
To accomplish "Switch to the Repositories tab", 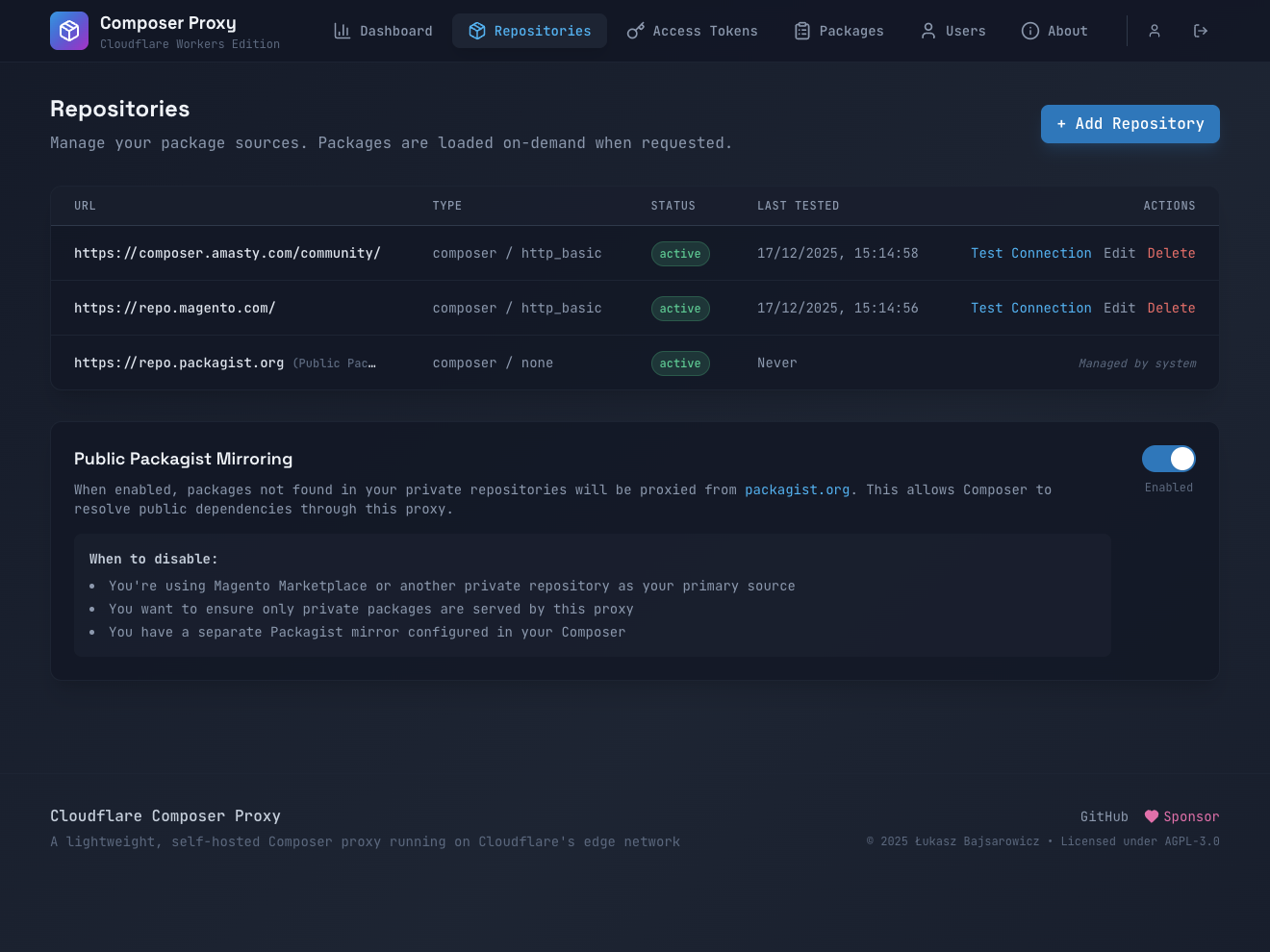I will coord(529,31).
